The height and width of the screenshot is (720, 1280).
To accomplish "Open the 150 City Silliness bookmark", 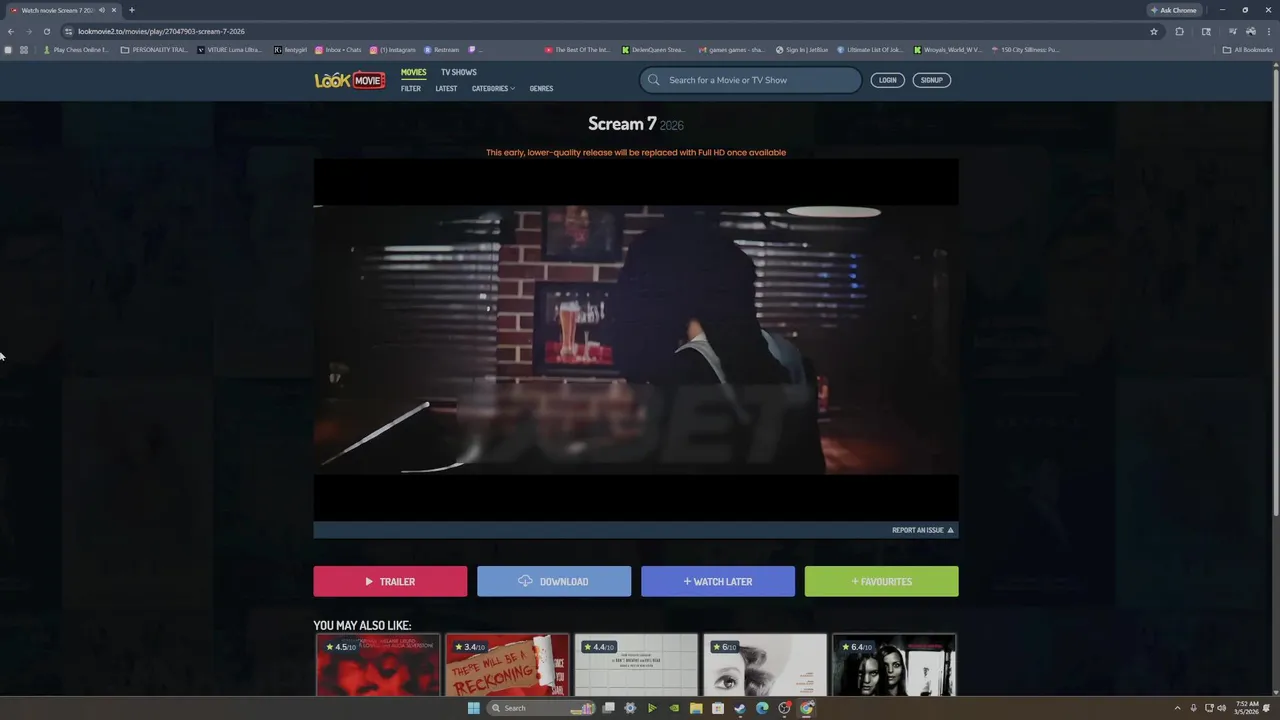I will point(1025,49).
